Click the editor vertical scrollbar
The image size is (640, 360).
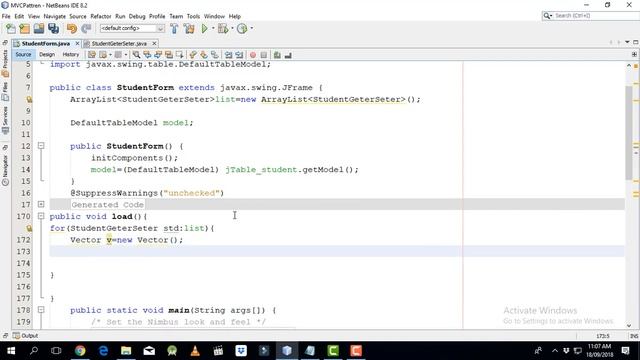629,133
